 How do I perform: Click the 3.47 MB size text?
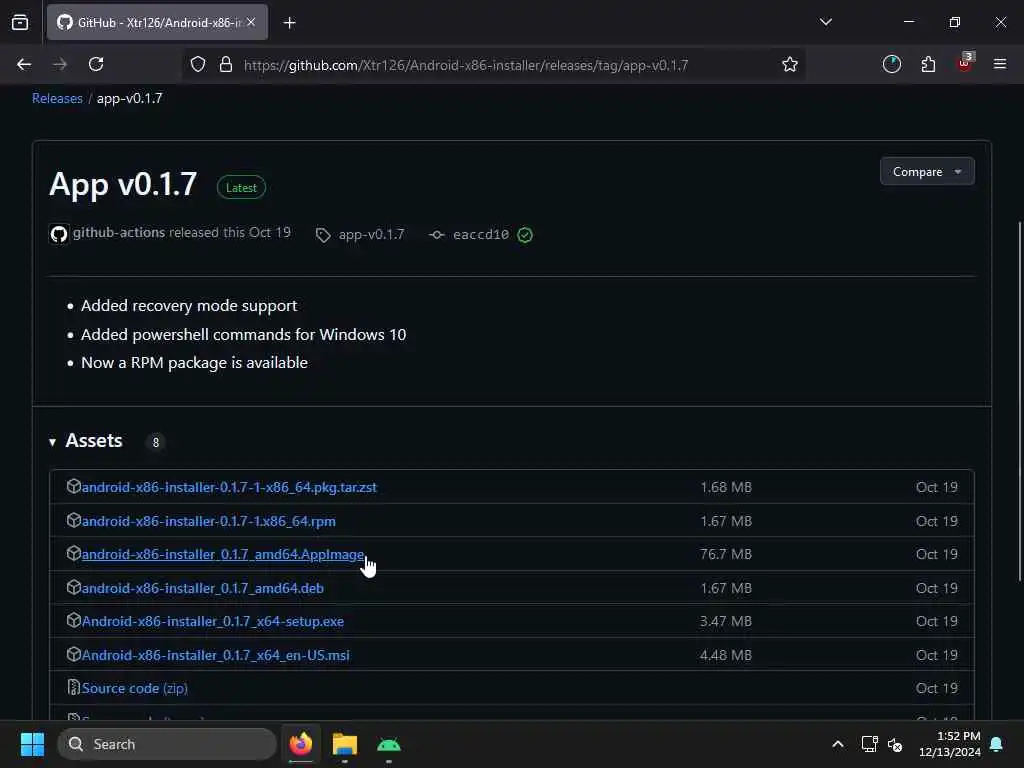click(726, 622)
